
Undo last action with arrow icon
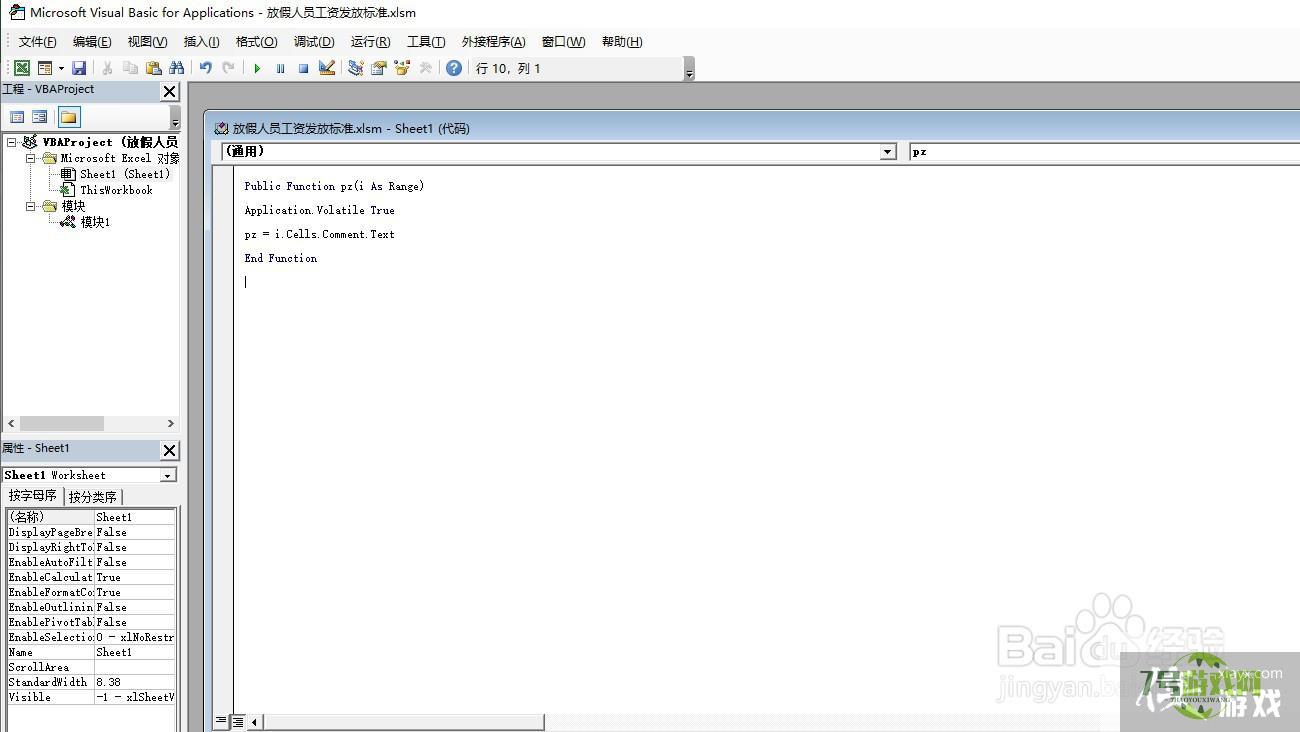pyautogui.click(x=205, y=68)
